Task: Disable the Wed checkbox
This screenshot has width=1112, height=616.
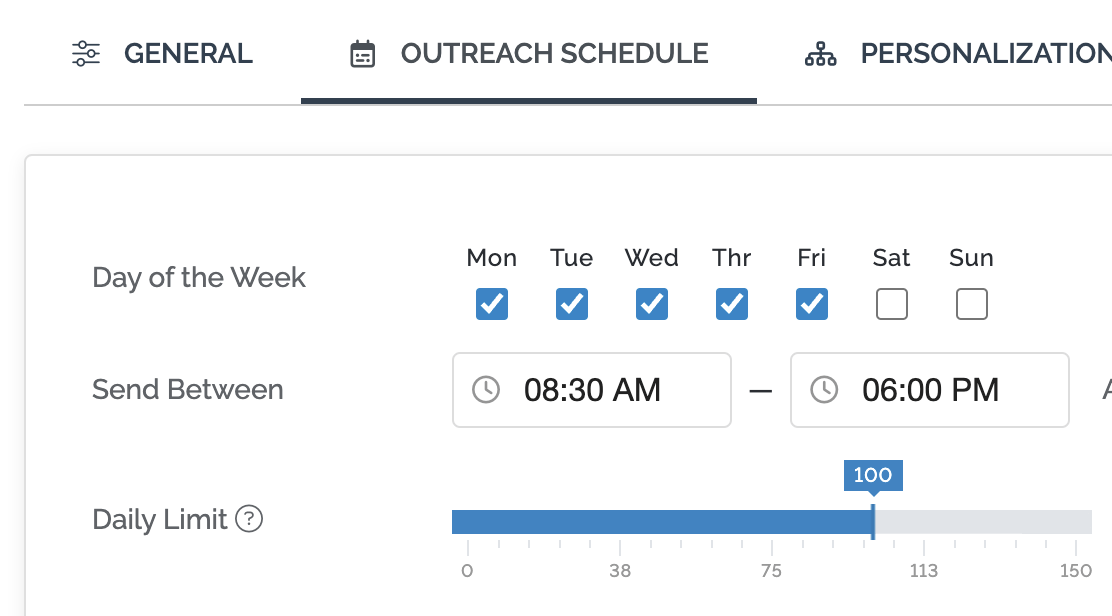Action: 651,304
